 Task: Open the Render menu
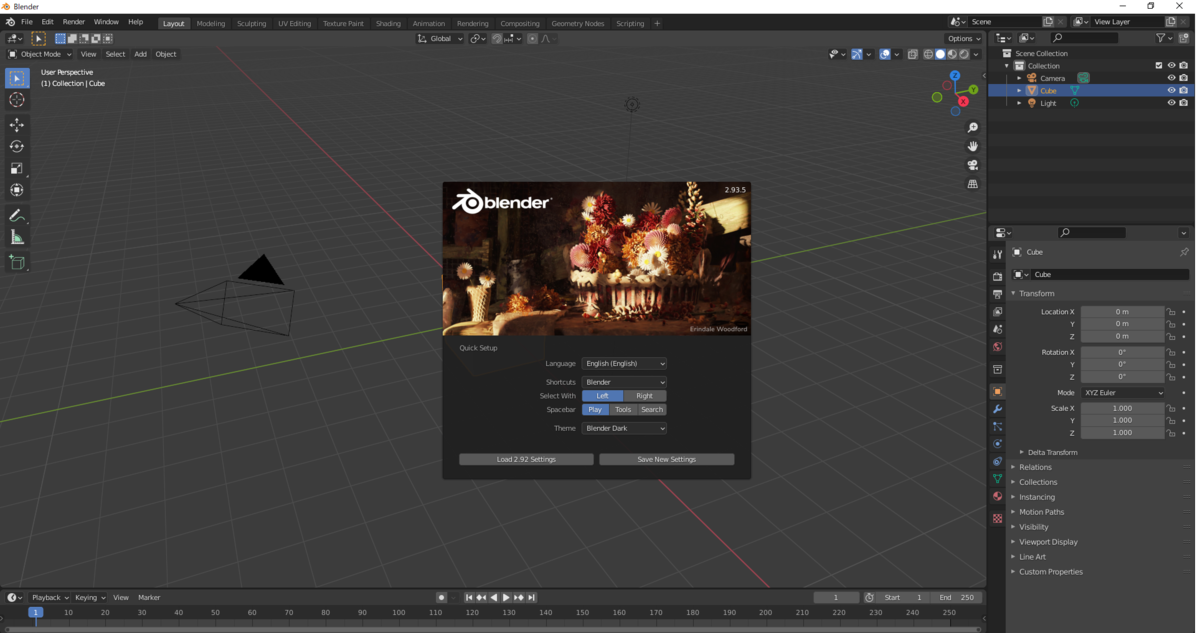click(x=74, y=22)
